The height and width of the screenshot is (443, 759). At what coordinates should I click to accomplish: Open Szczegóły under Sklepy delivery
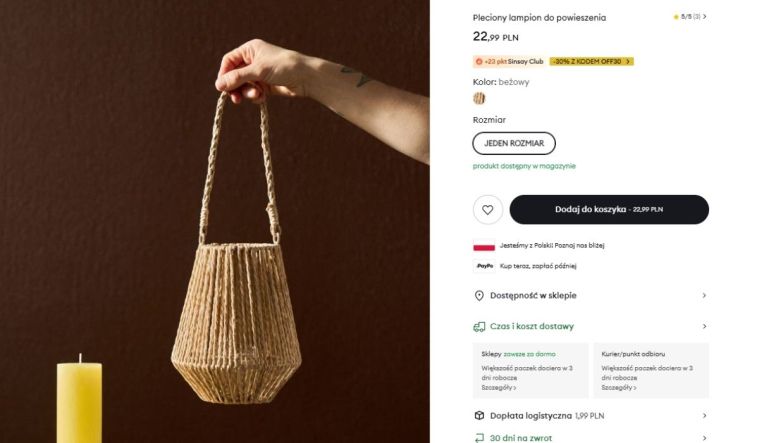499,388
